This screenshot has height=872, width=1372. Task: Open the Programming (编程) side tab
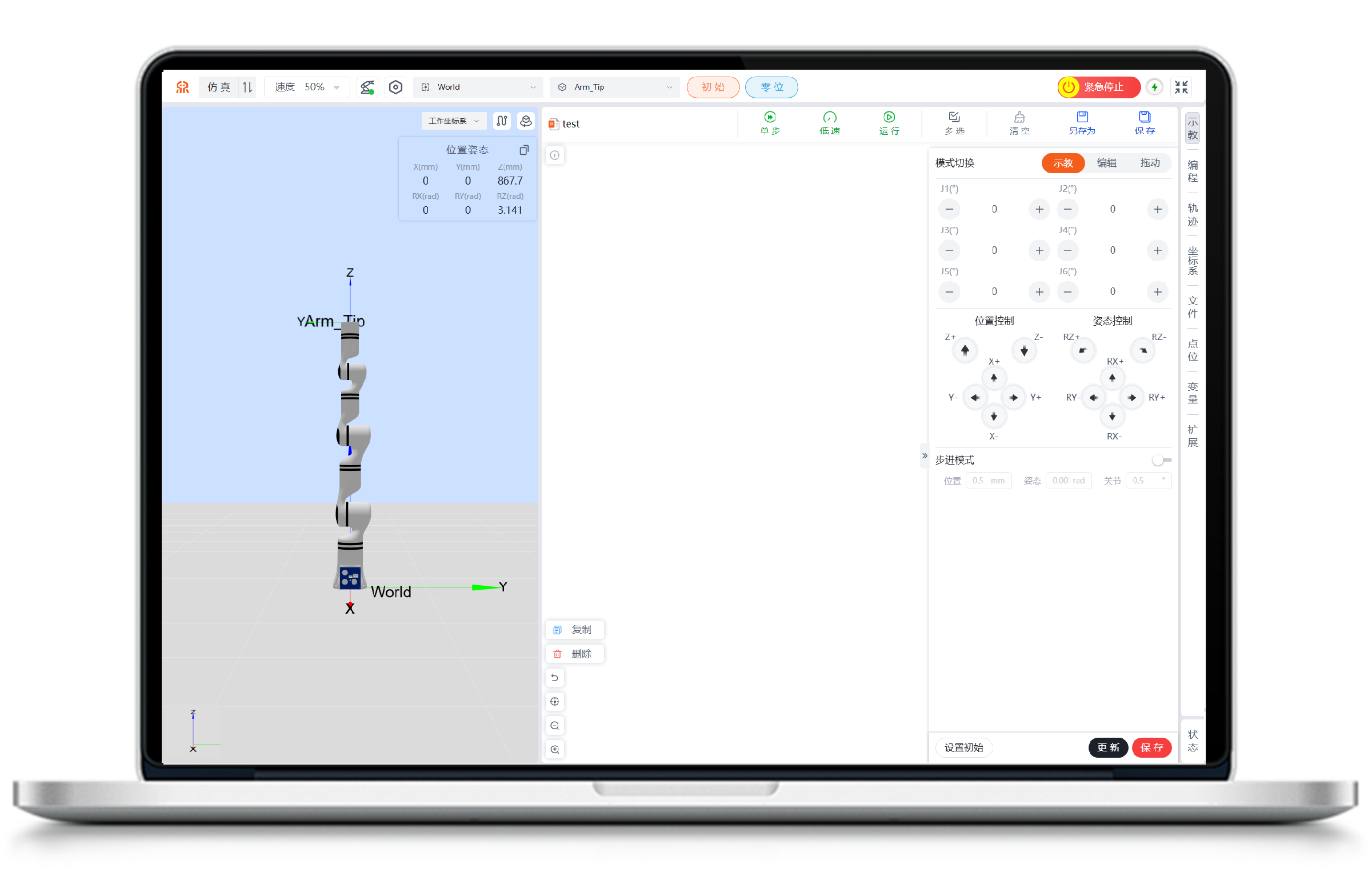click(x=1193, y=171)
